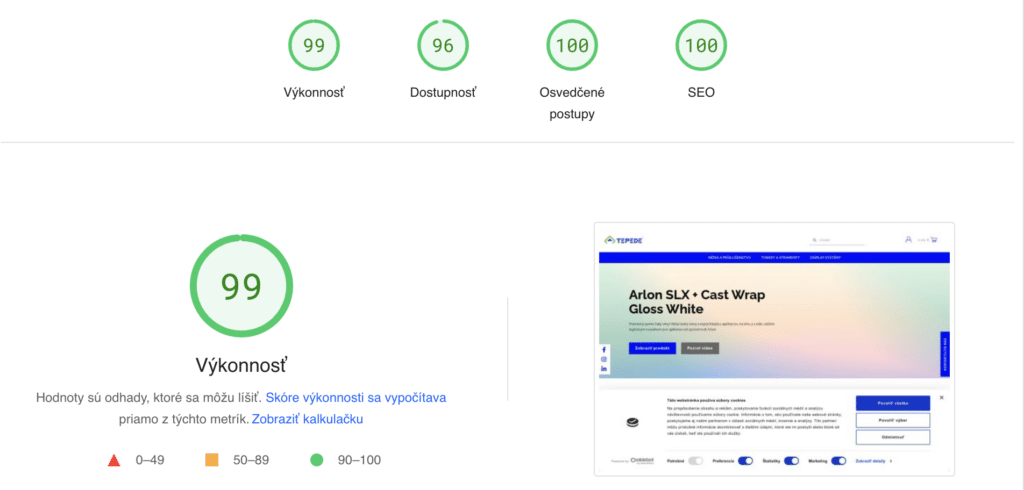
Task: Click the user account icon in the preview
Action: [x=908, y=240]
